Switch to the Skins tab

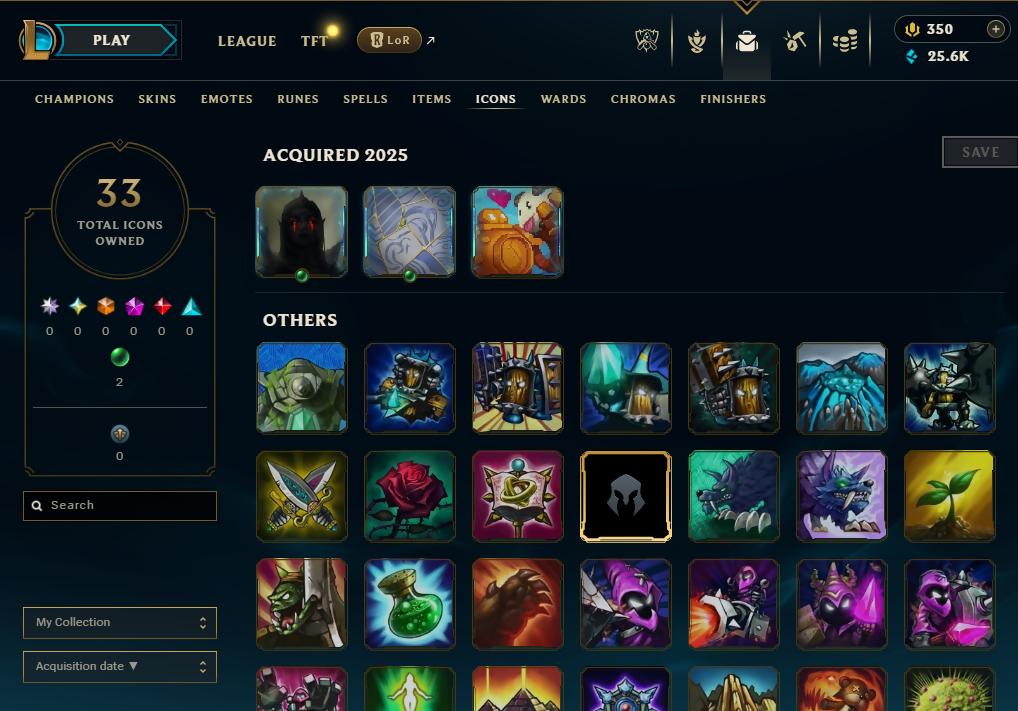pyautogui.click(x=157, y=99)
